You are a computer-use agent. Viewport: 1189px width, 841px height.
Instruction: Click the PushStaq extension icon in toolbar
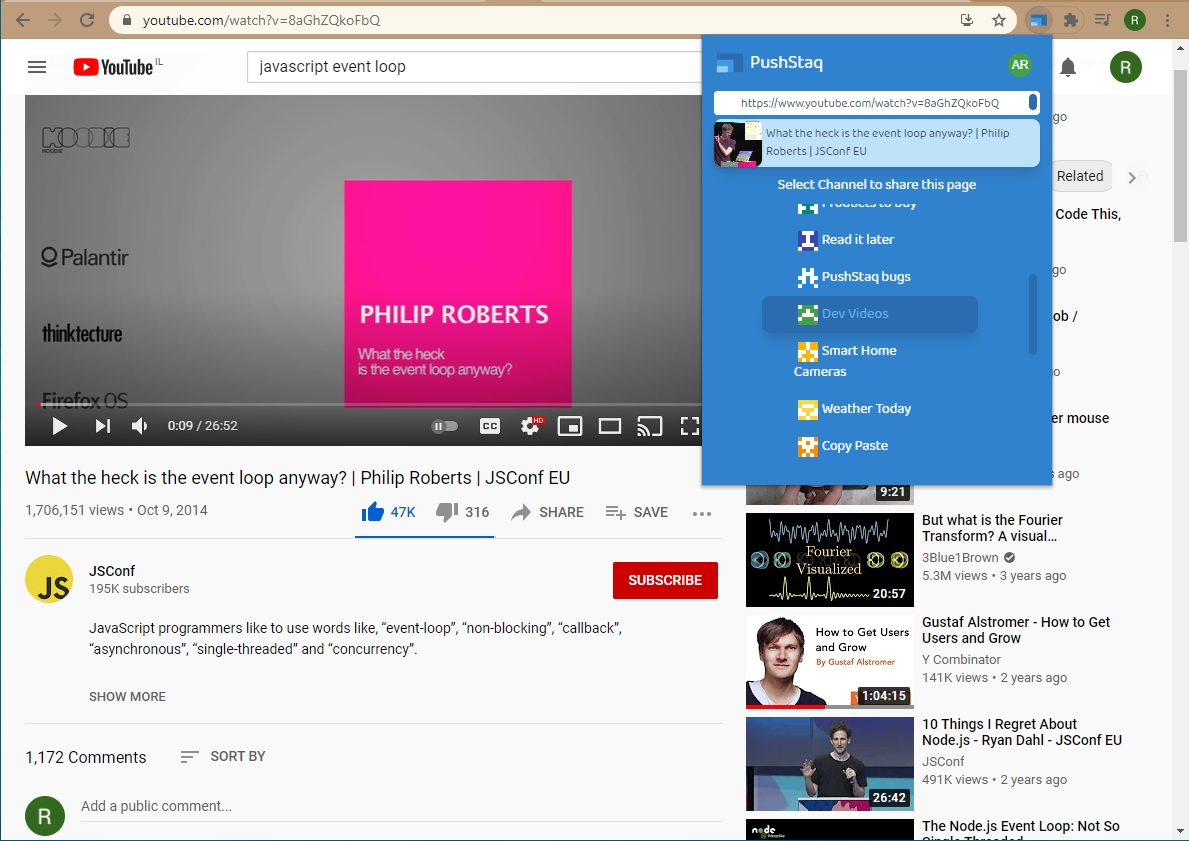(1038, 20)
